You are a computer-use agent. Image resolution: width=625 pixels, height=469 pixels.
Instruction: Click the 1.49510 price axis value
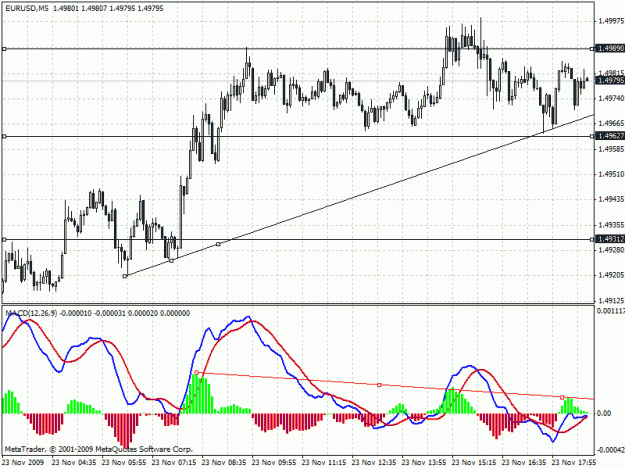(611, 174)
